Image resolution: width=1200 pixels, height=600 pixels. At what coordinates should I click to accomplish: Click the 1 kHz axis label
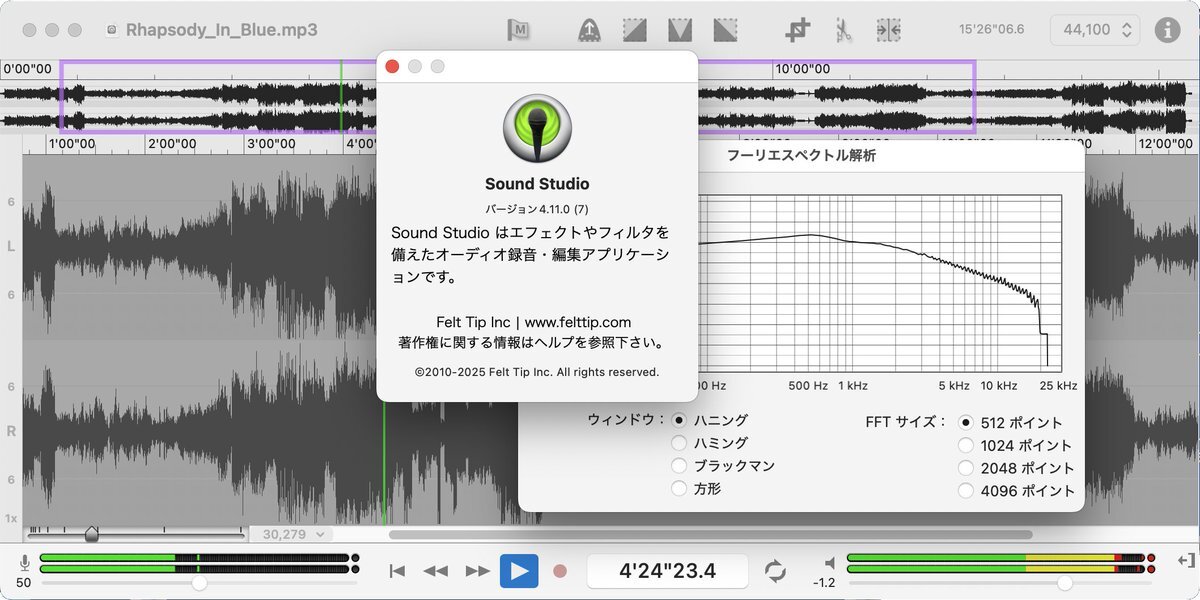853,385
